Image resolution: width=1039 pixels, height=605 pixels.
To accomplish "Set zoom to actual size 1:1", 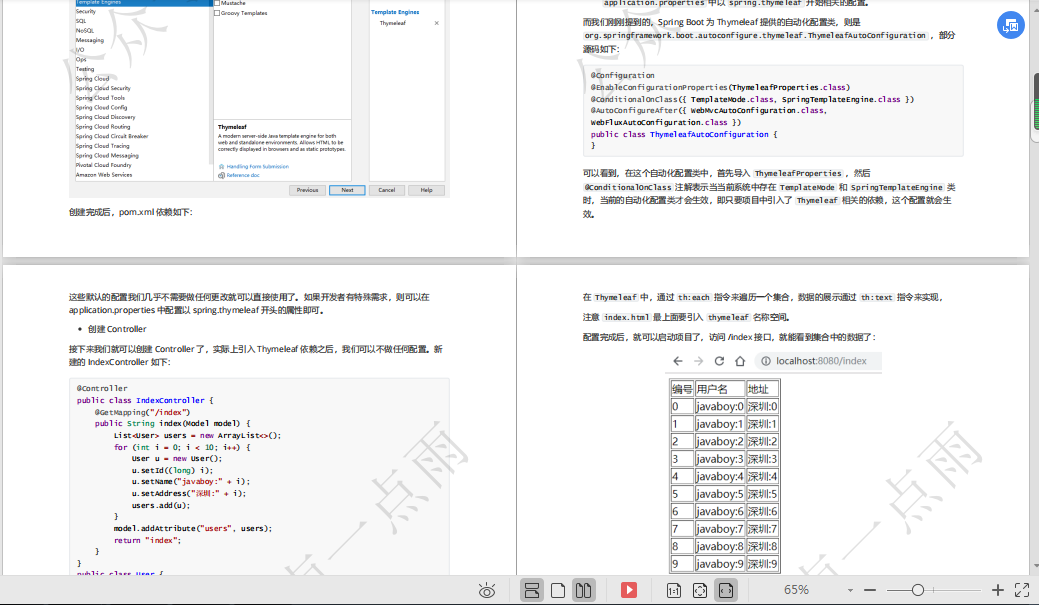I will coord(674,590).
